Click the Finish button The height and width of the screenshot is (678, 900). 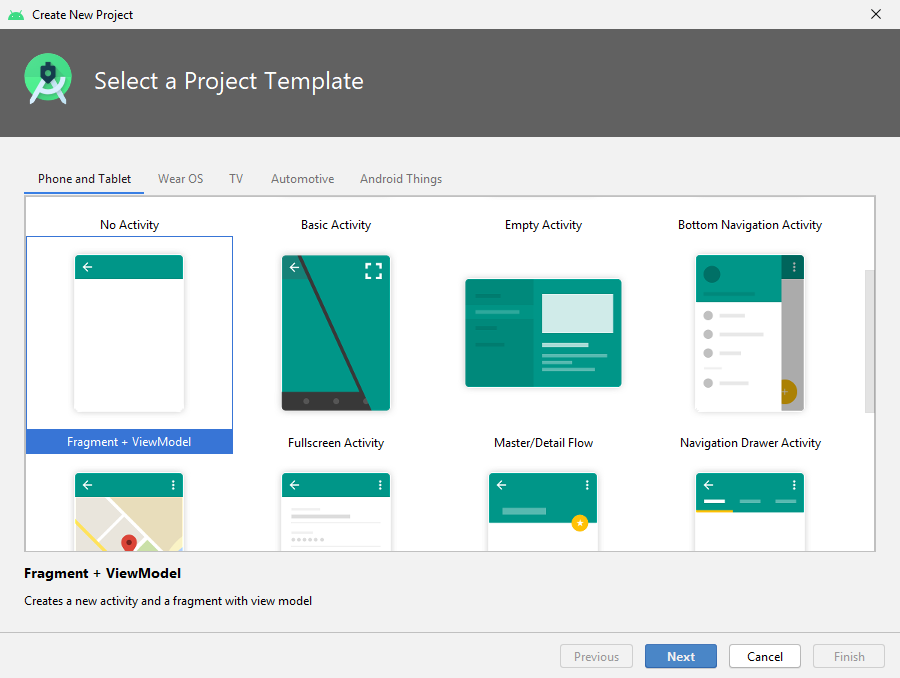tap(849, 657)
